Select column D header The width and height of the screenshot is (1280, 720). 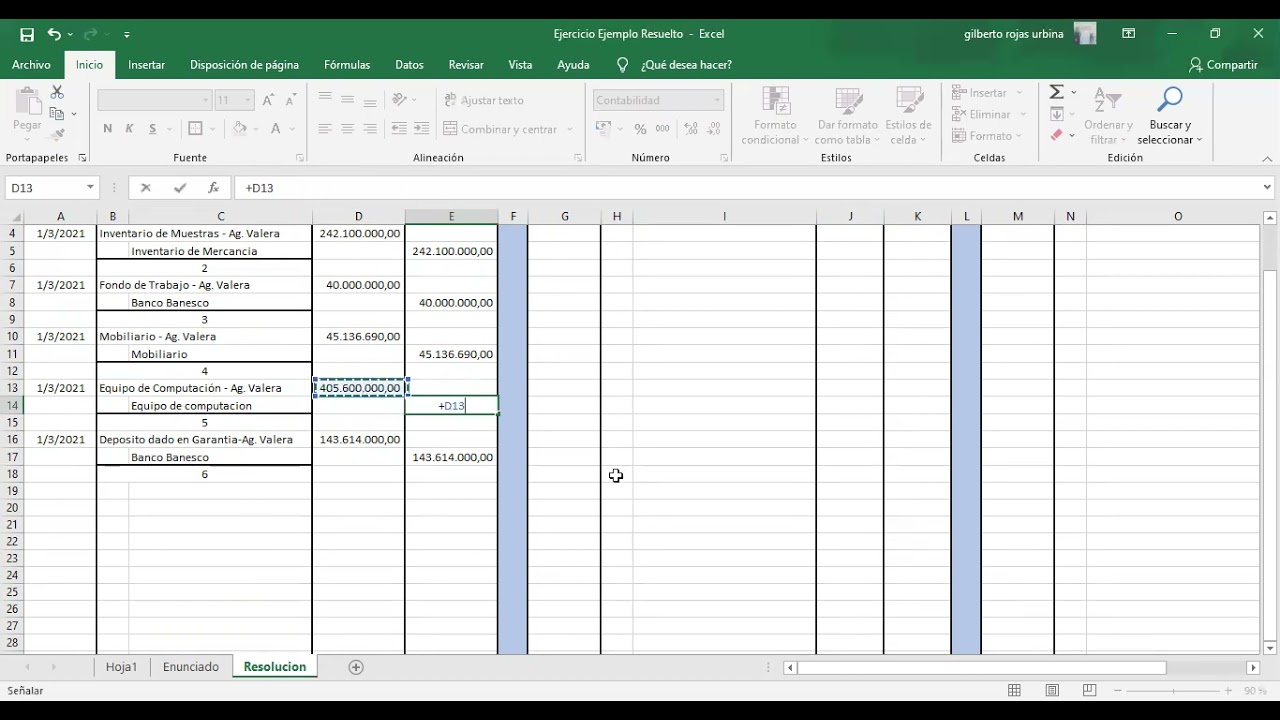click(358, 216)
